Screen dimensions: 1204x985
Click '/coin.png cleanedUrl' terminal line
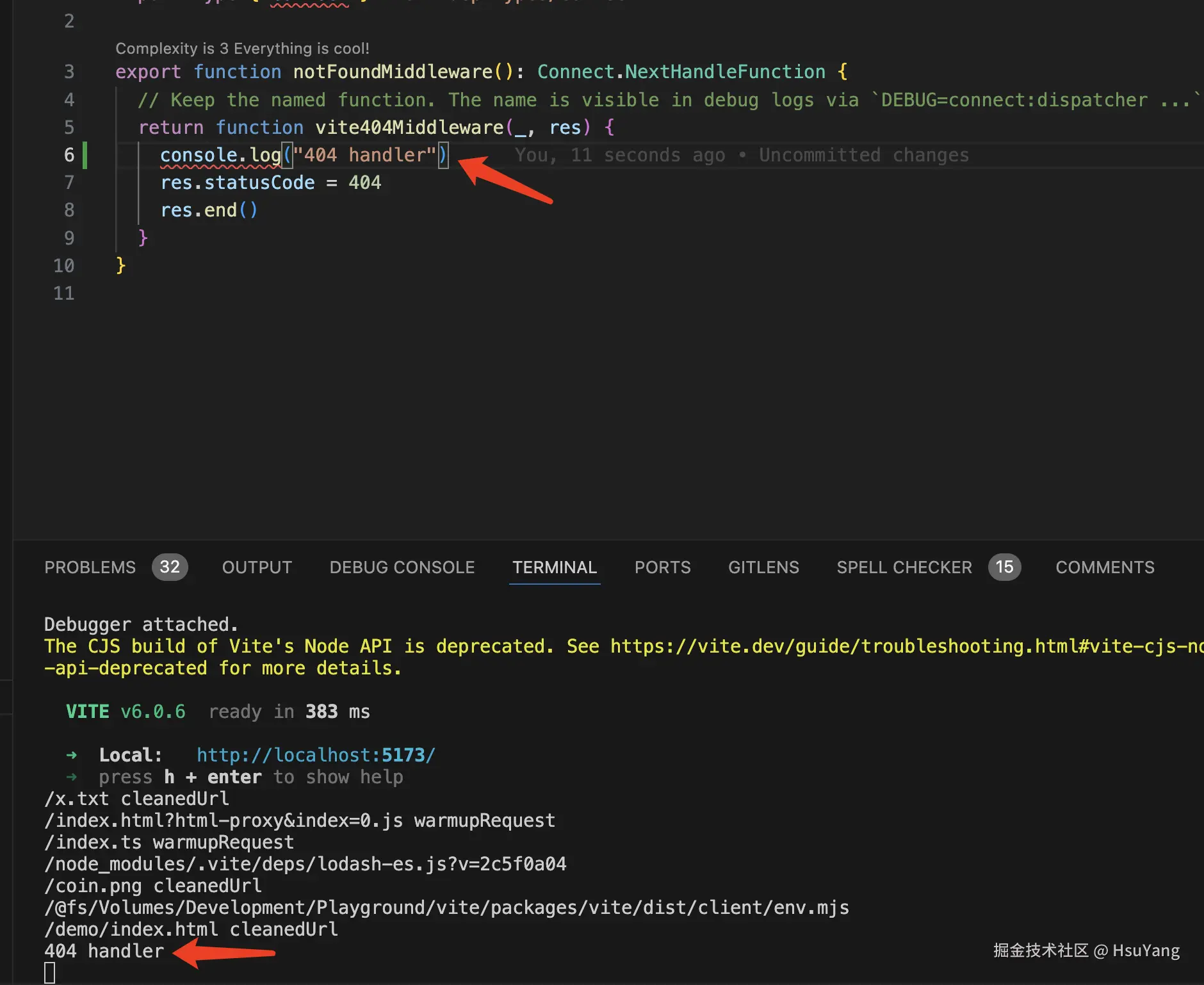[x=153, y=886]
